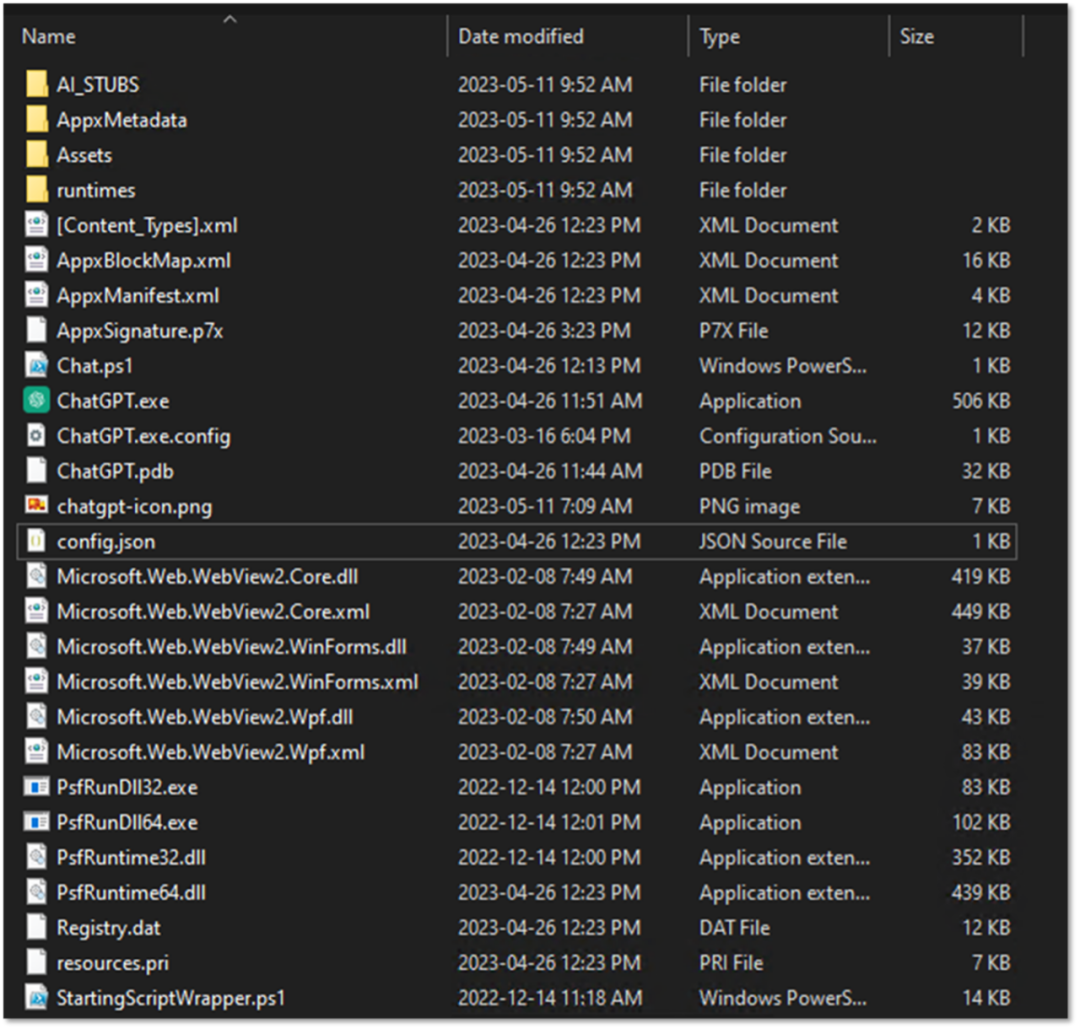1080x1029 pixels.
Task: Click the 449 KB size value
Action: click(x=981, y=612)
